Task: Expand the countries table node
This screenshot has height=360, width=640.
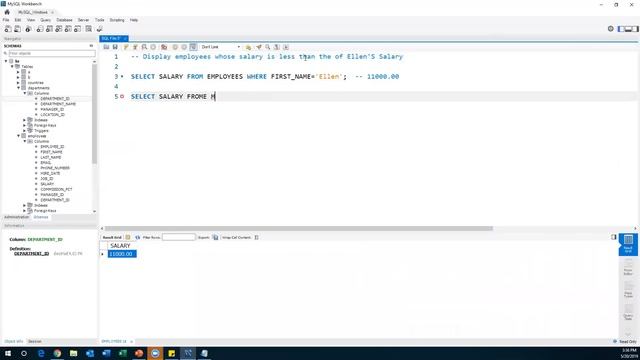Action: tap(18, 82)
